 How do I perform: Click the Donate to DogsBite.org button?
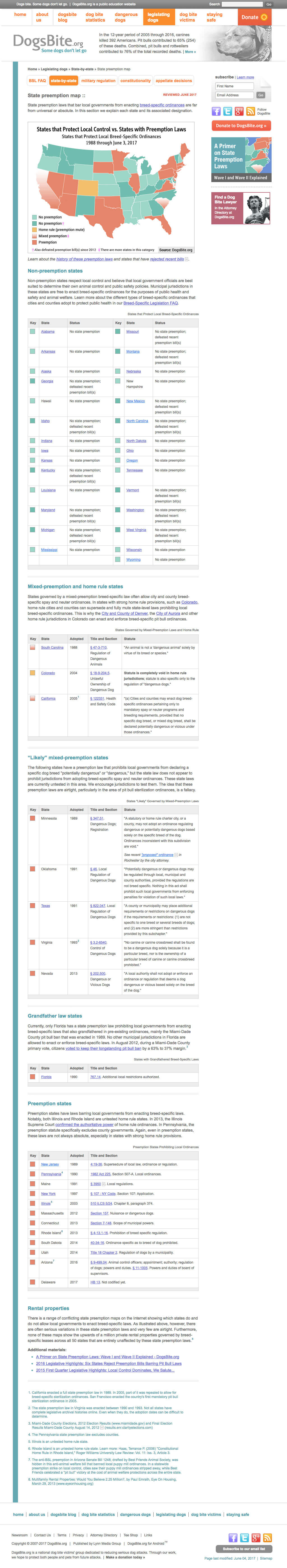coord(241,125)
